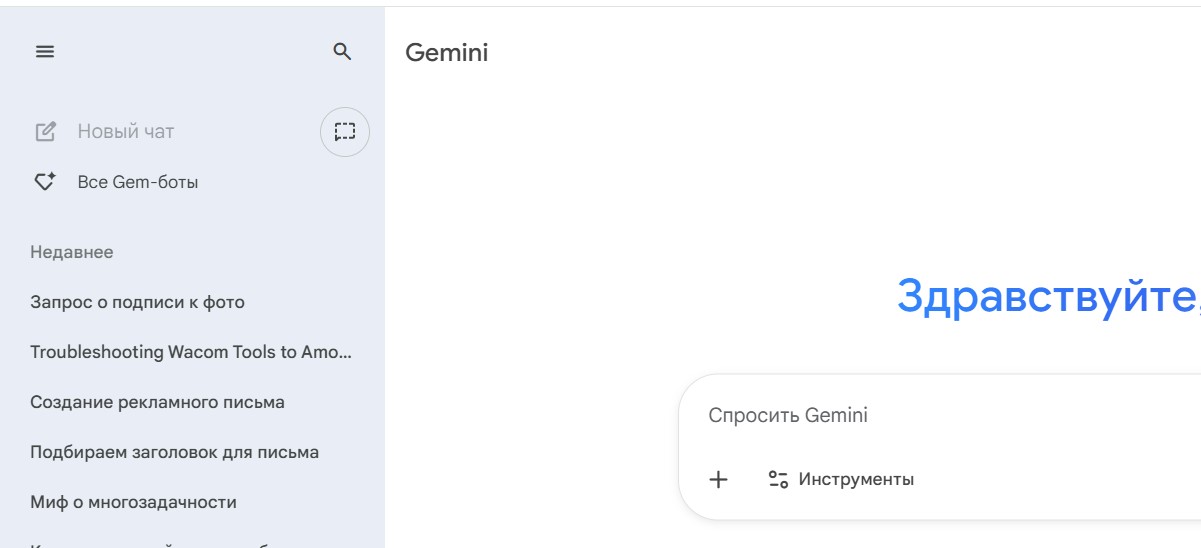Start a temporary chat with dashed bubble icon

[345, 131]
